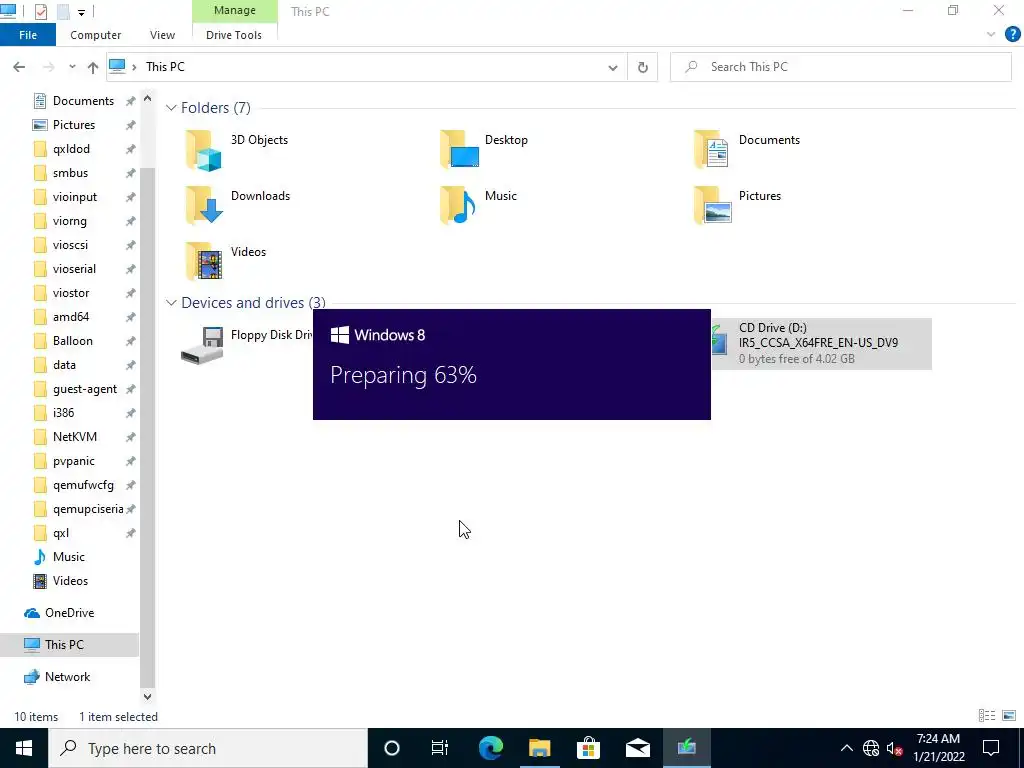This screenshot has width=1024, height=768.
Task: Click the network globe tray icon
Action: [x=871, y=748]
